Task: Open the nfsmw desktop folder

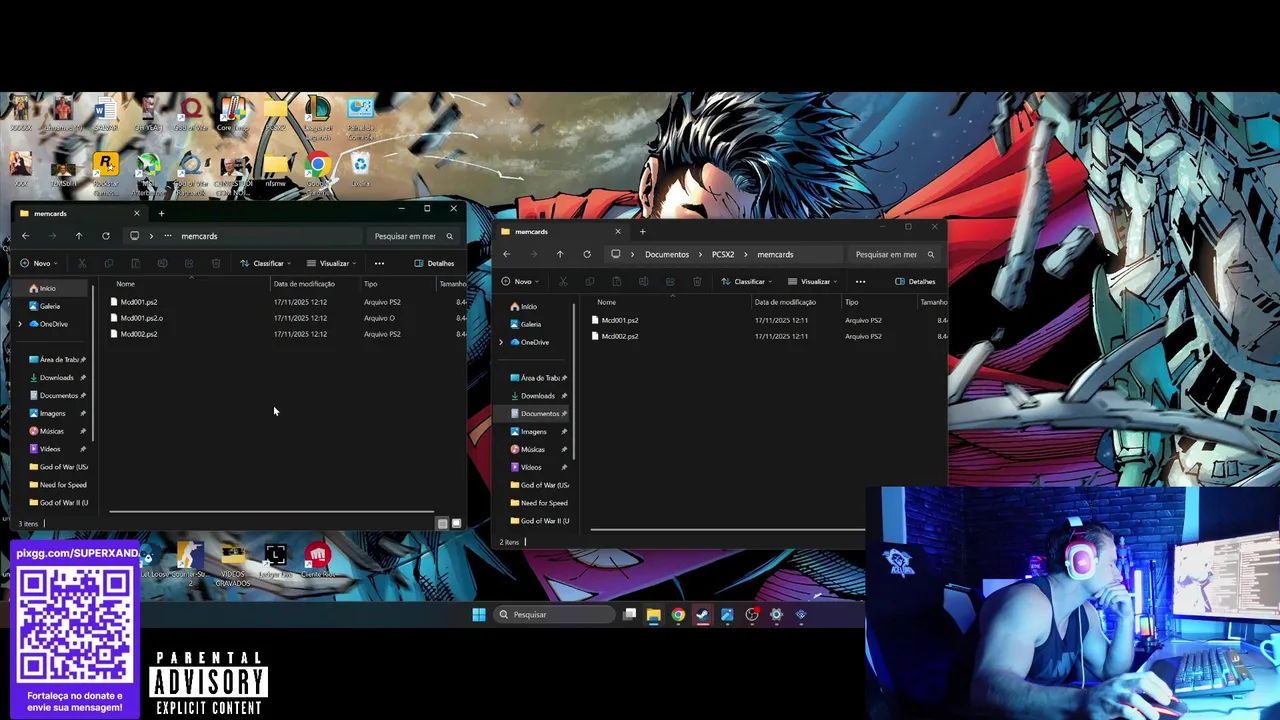Action: coord(275,171)
